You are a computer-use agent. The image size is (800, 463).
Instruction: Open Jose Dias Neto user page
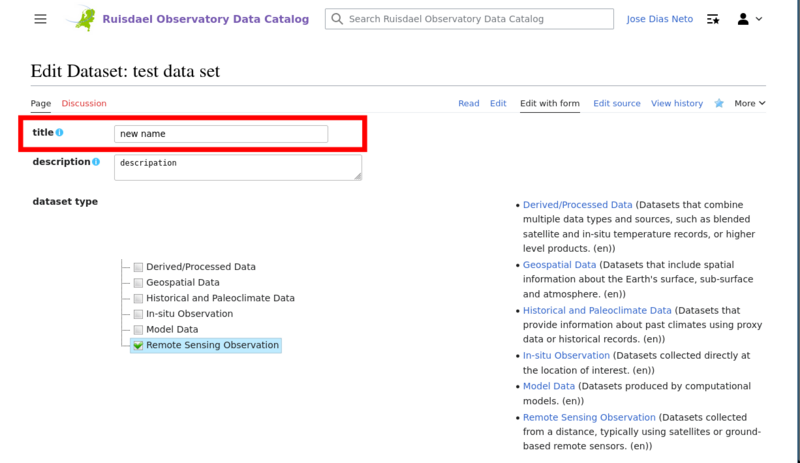(x=660, y=19)
